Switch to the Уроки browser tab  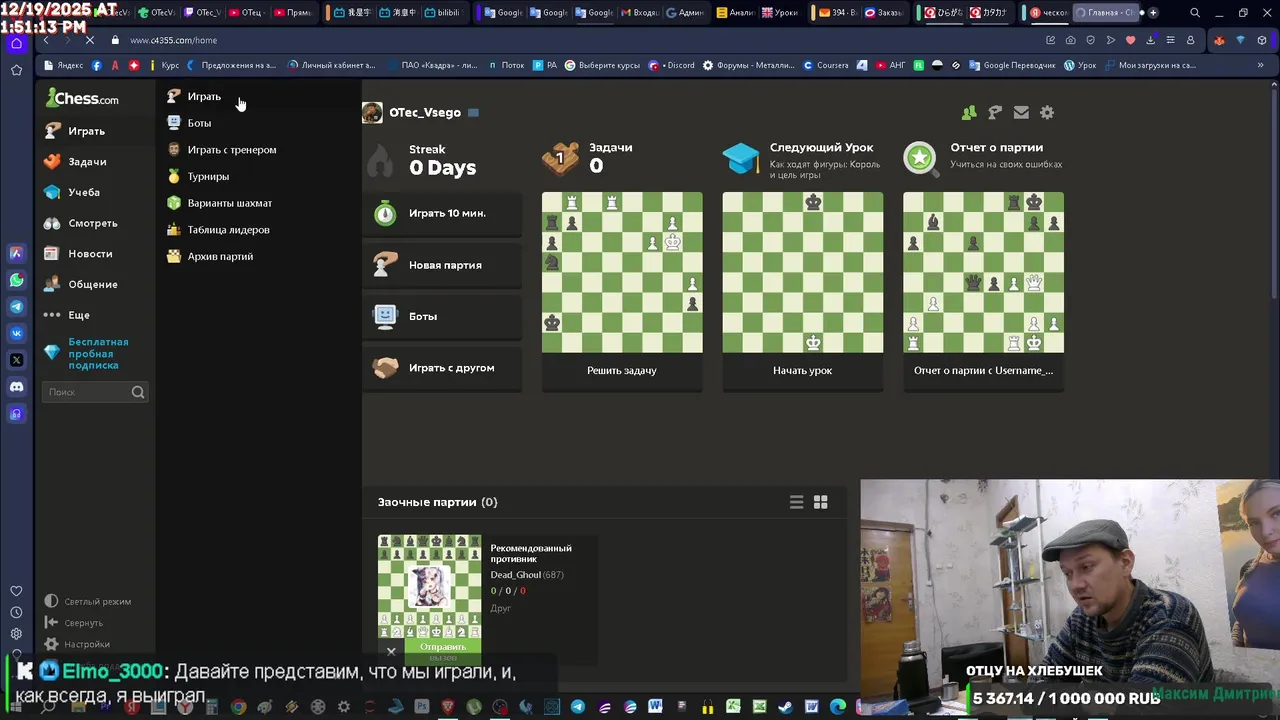780,13
